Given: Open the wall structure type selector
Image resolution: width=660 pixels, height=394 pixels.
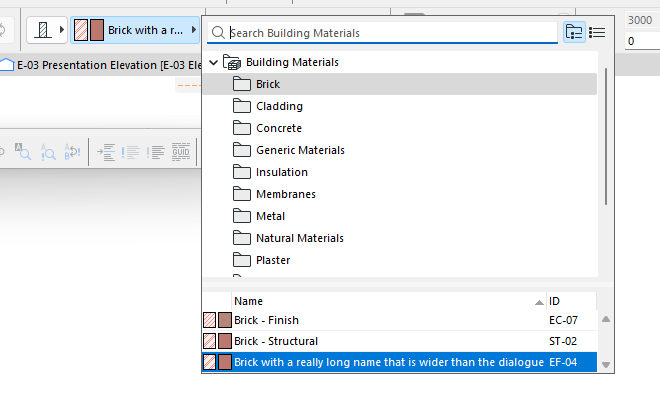Looking at the screenshot, I should [47, 30].
